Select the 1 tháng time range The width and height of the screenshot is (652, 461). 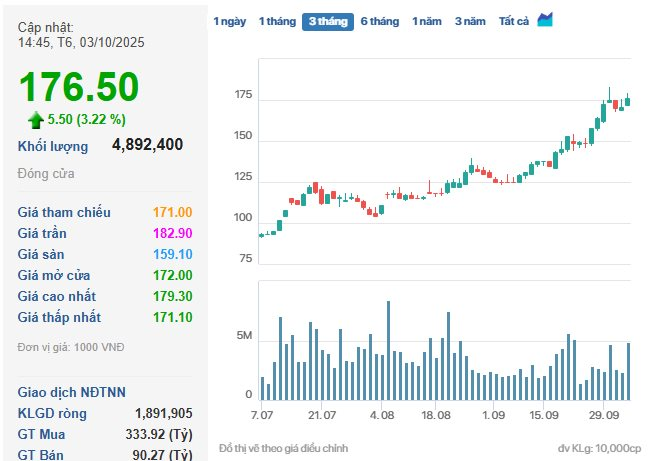click(x=276, y=21)
